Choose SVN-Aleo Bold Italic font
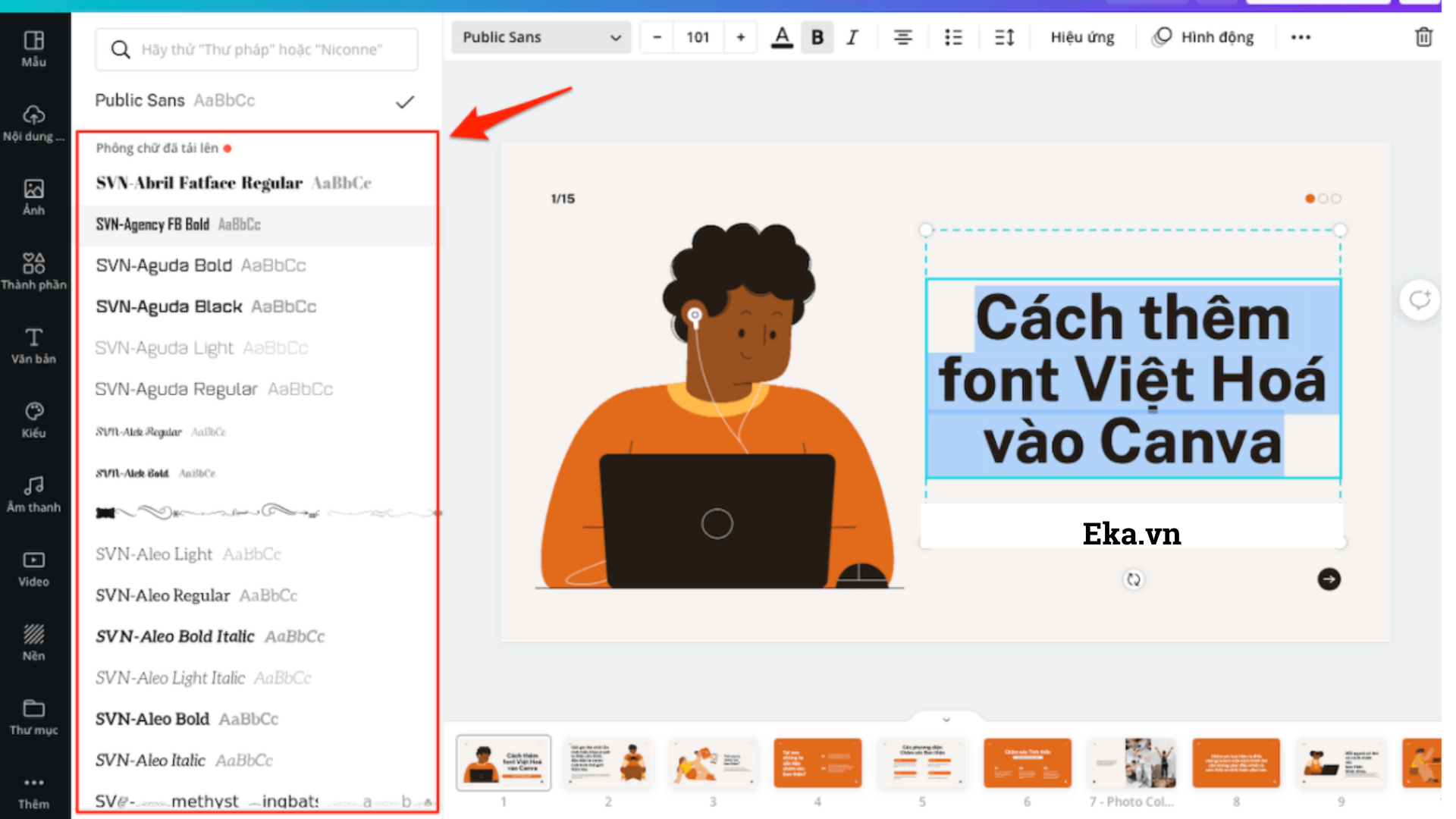Viewport: 1456px width, 819px height. click(258, 637)
